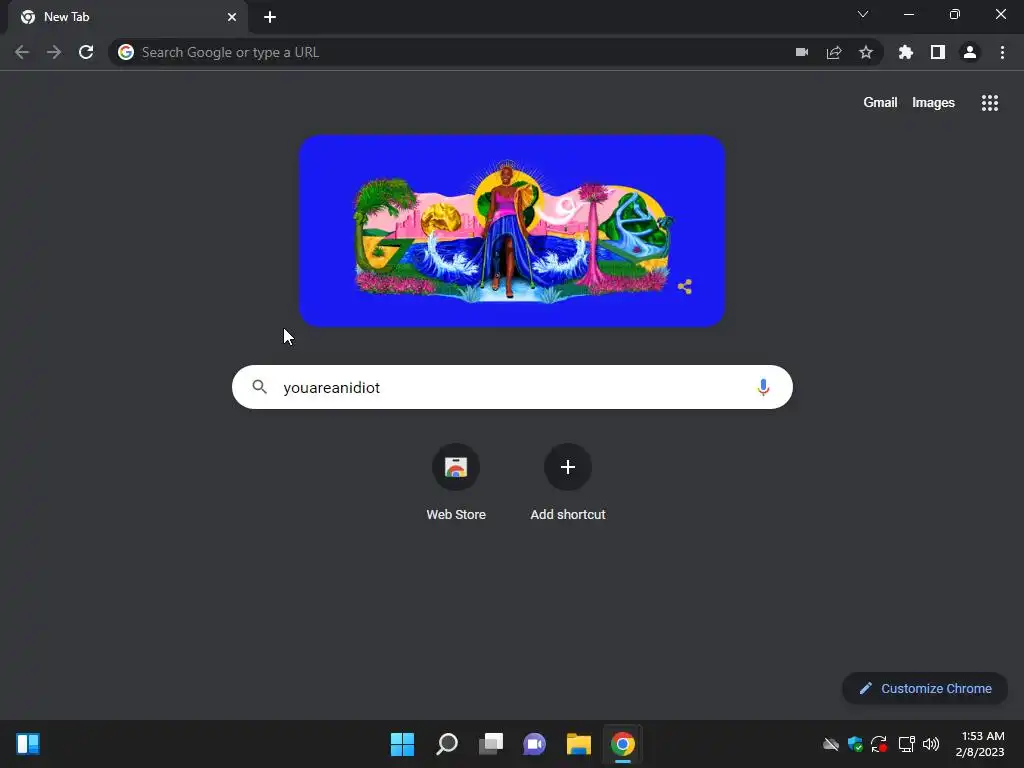Viewport: 1024px width, 768px height.
Task: Share this page icon
Action: [x=834, y=52]
